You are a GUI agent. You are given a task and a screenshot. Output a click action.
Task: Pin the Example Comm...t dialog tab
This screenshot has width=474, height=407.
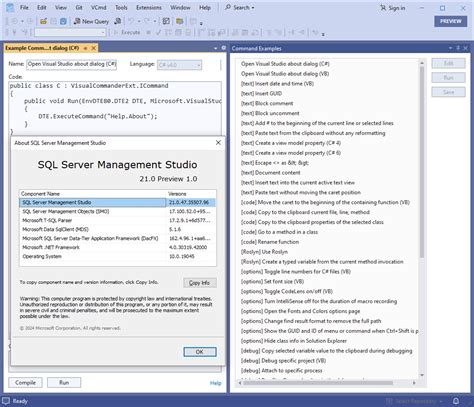point(85,48)
